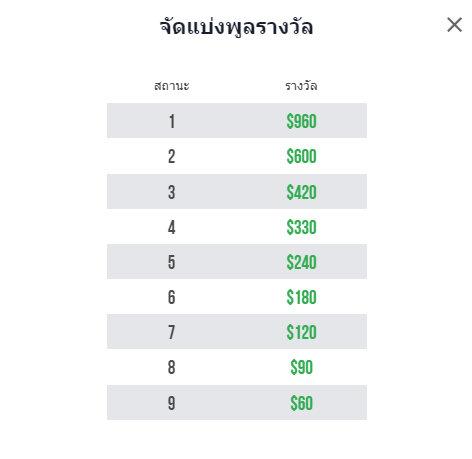
Task: Select rank number 6 cell
Action: pyautogui.click(x=171, y=297)
